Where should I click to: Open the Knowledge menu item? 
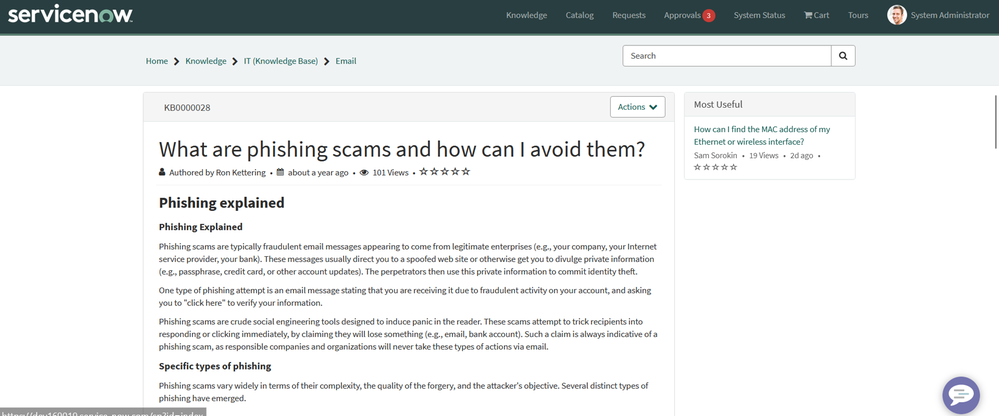pyautogui.click(x=526, y=15)
